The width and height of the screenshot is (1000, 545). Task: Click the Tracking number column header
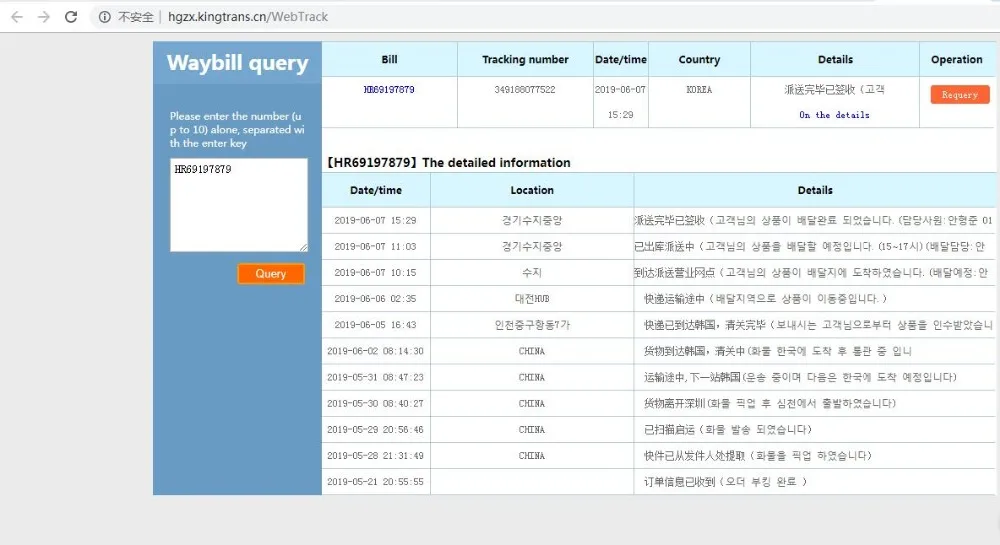pyautogui.click(x=525, y=59)
